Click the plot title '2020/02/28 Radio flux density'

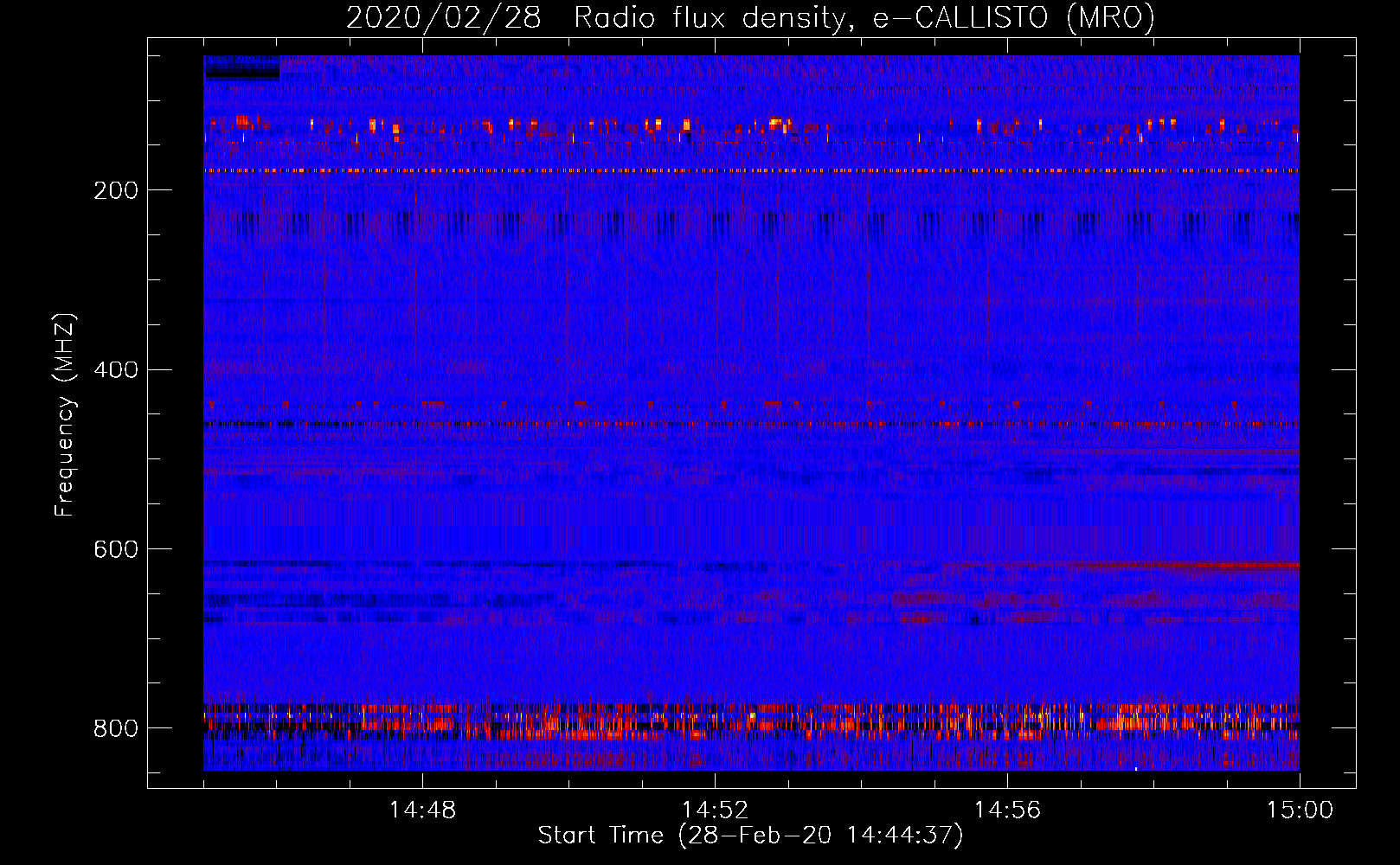596,17
